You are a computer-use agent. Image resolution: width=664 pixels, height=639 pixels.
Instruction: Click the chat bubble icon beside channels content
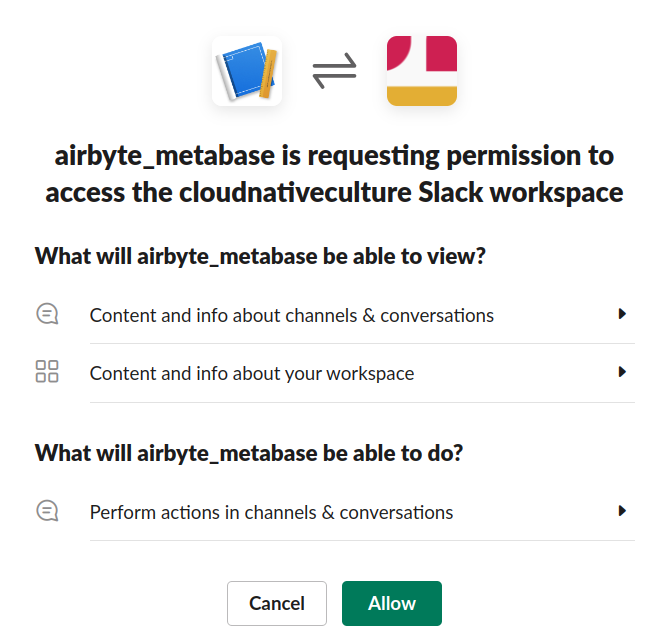[47, 314]
